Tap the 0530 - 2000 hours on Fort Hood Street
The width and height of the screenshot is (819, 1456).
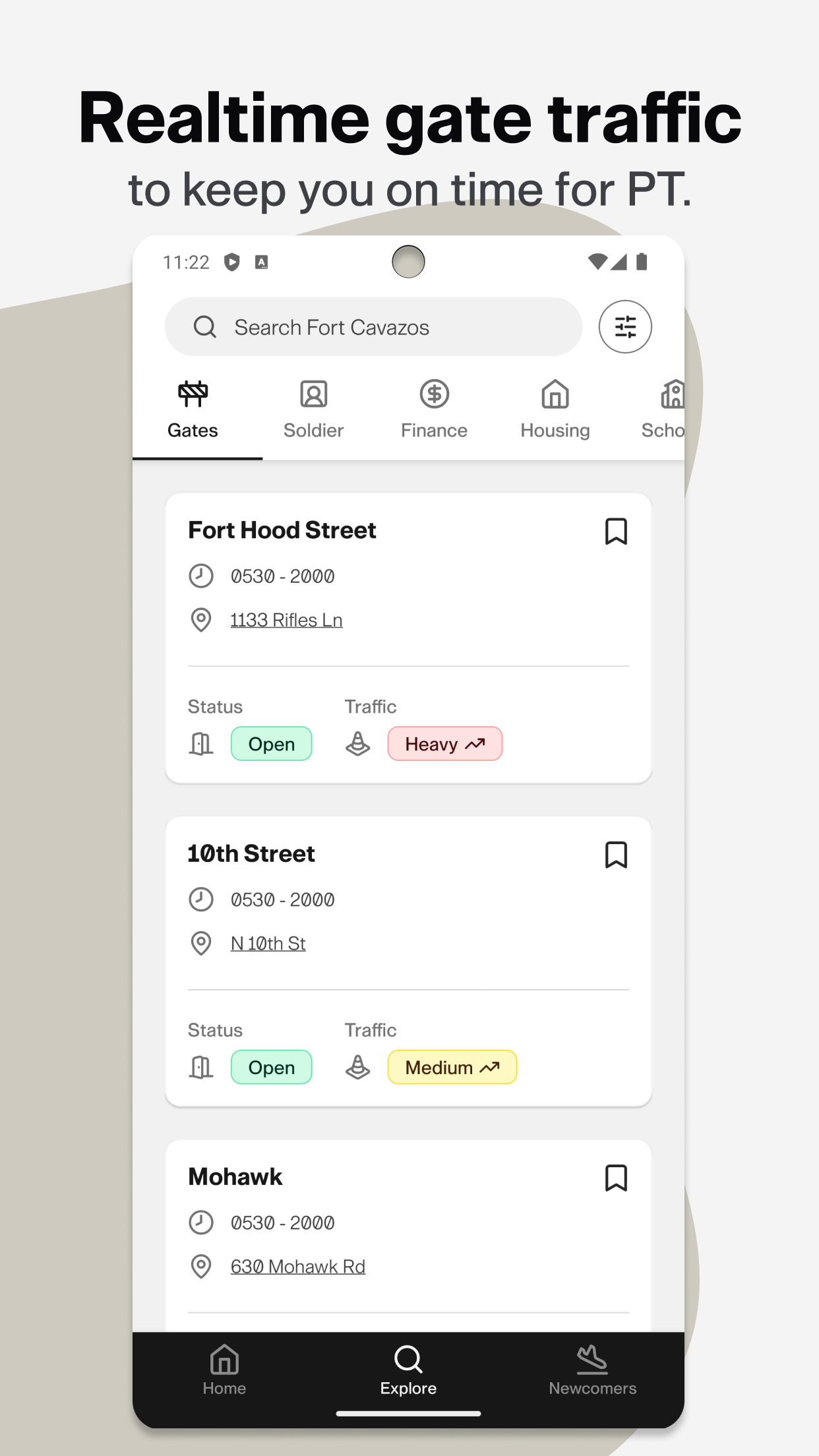click(x=282, y=576)
